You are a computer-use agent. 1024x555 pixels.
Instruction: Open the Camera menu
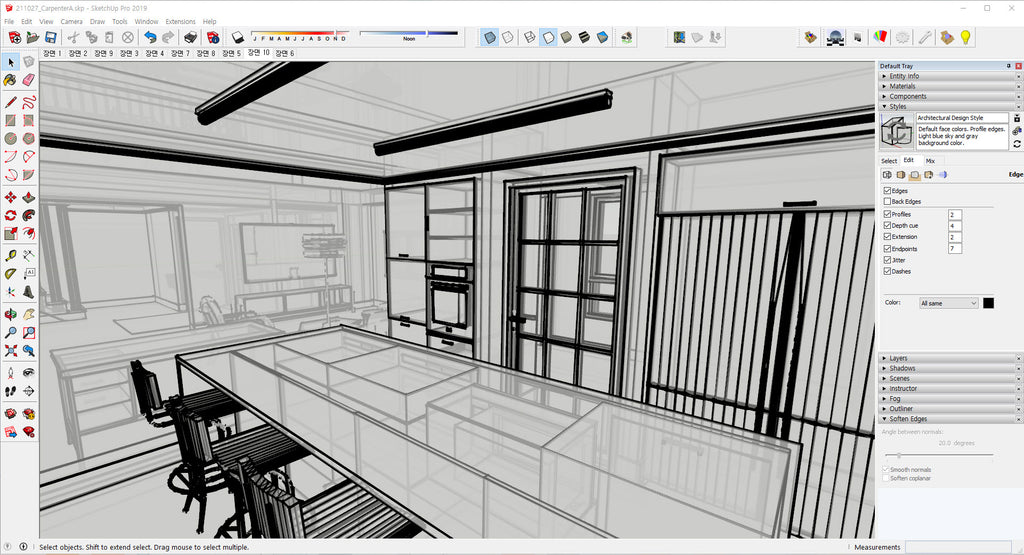[x=71, y=22]
